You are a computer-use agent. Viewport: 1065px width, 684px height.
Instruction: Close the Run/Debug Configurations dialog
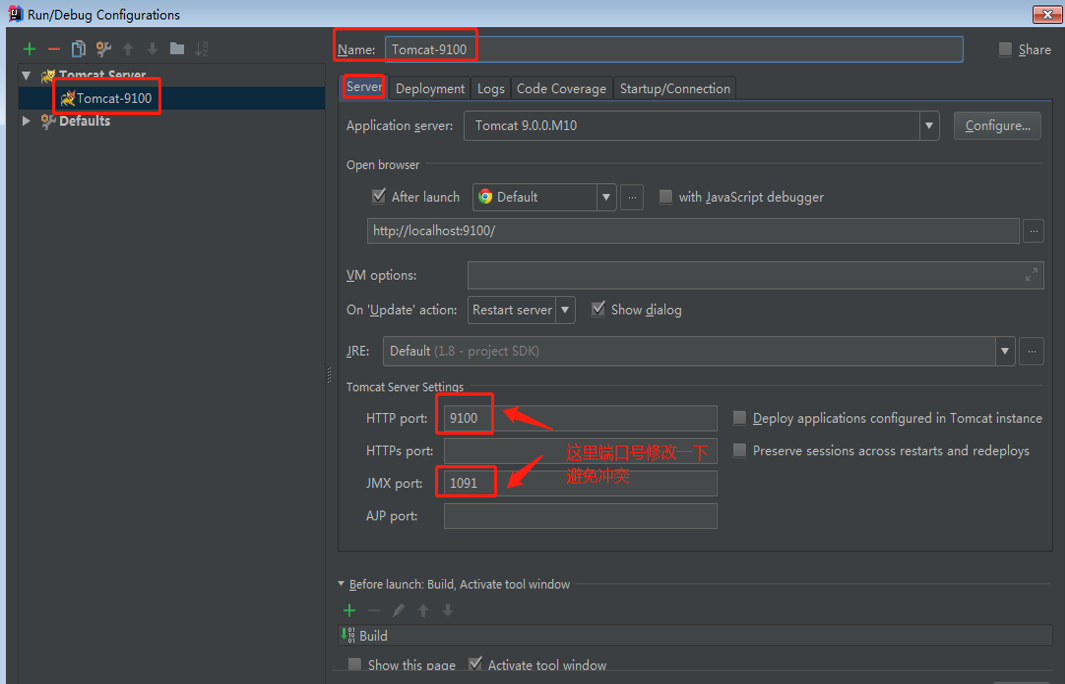[x=1047, y=14]
